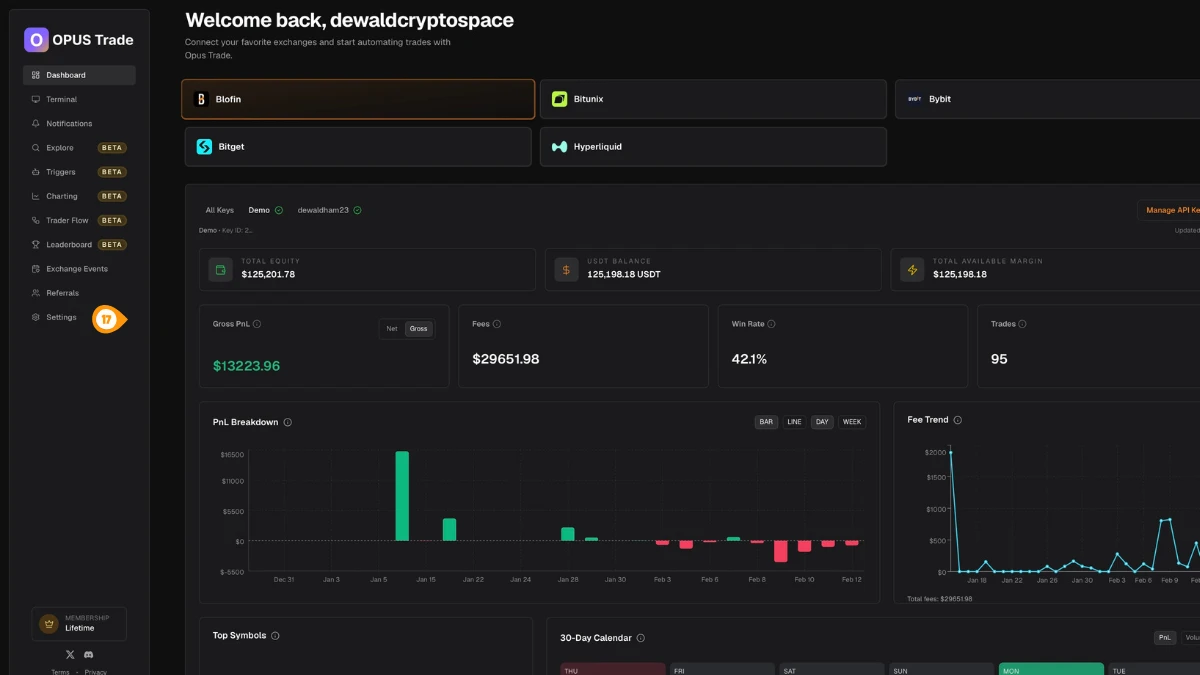Image resolution: width=1200 pixels, height=675 pixels.
Task: Select the Demo API key tab
Action: [265, 210]
